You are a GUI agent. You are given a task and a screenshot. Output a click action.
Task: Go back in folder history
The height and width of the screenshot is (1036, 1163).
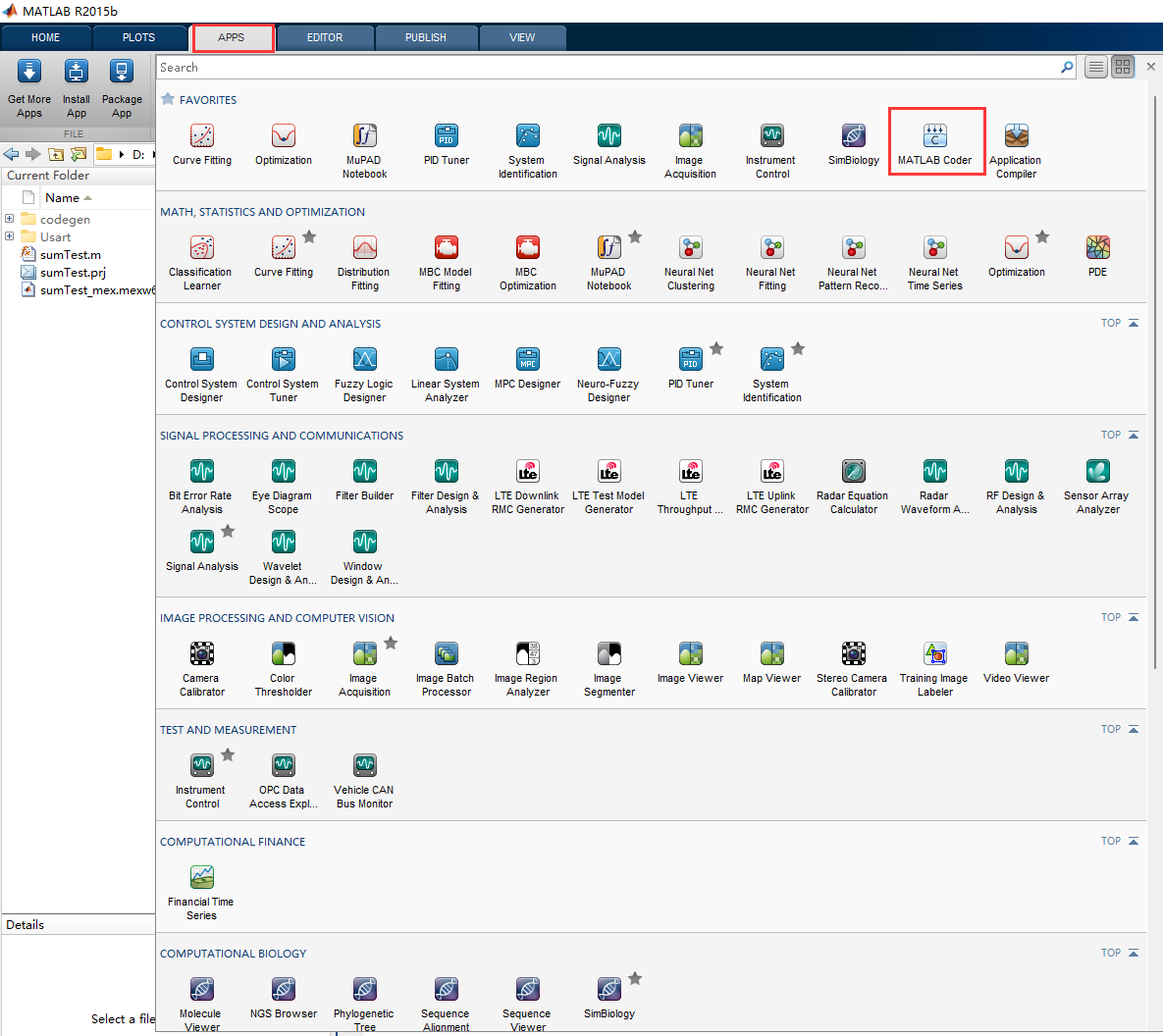pos(11,154)
